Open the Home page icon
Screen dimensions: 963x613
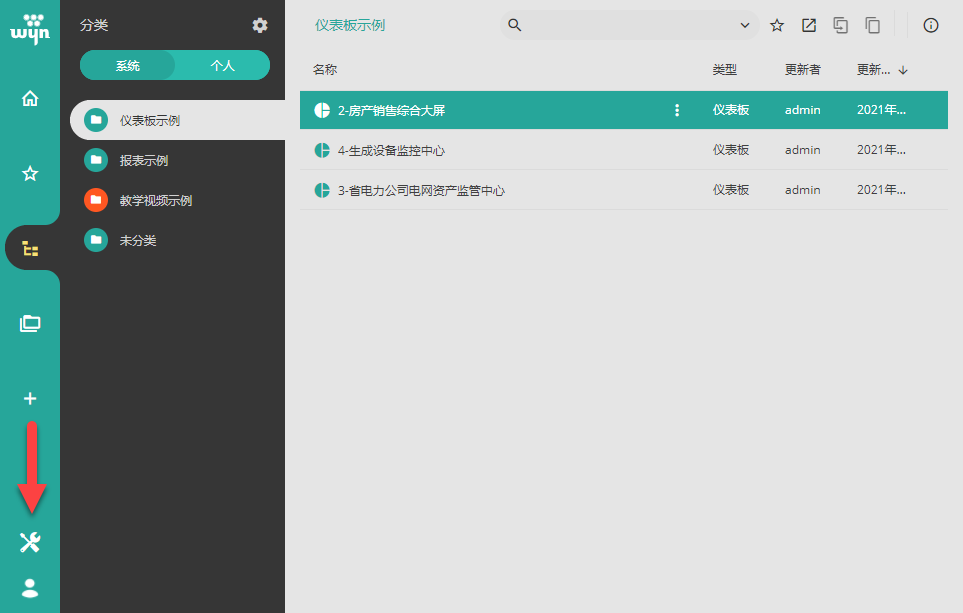30,98
